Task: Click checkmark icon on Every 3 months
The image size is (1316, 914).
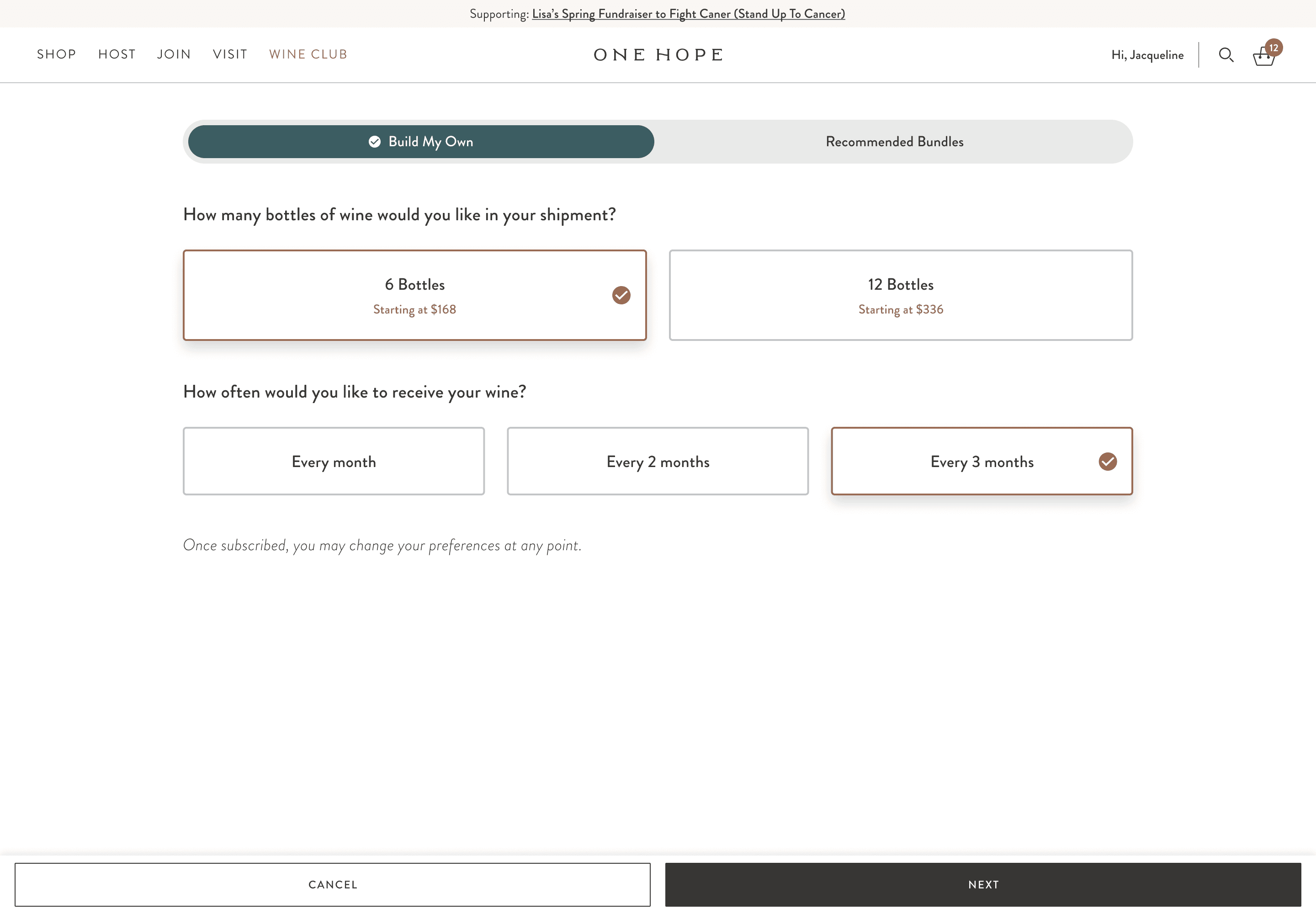Action: [x=1107, y=462]
